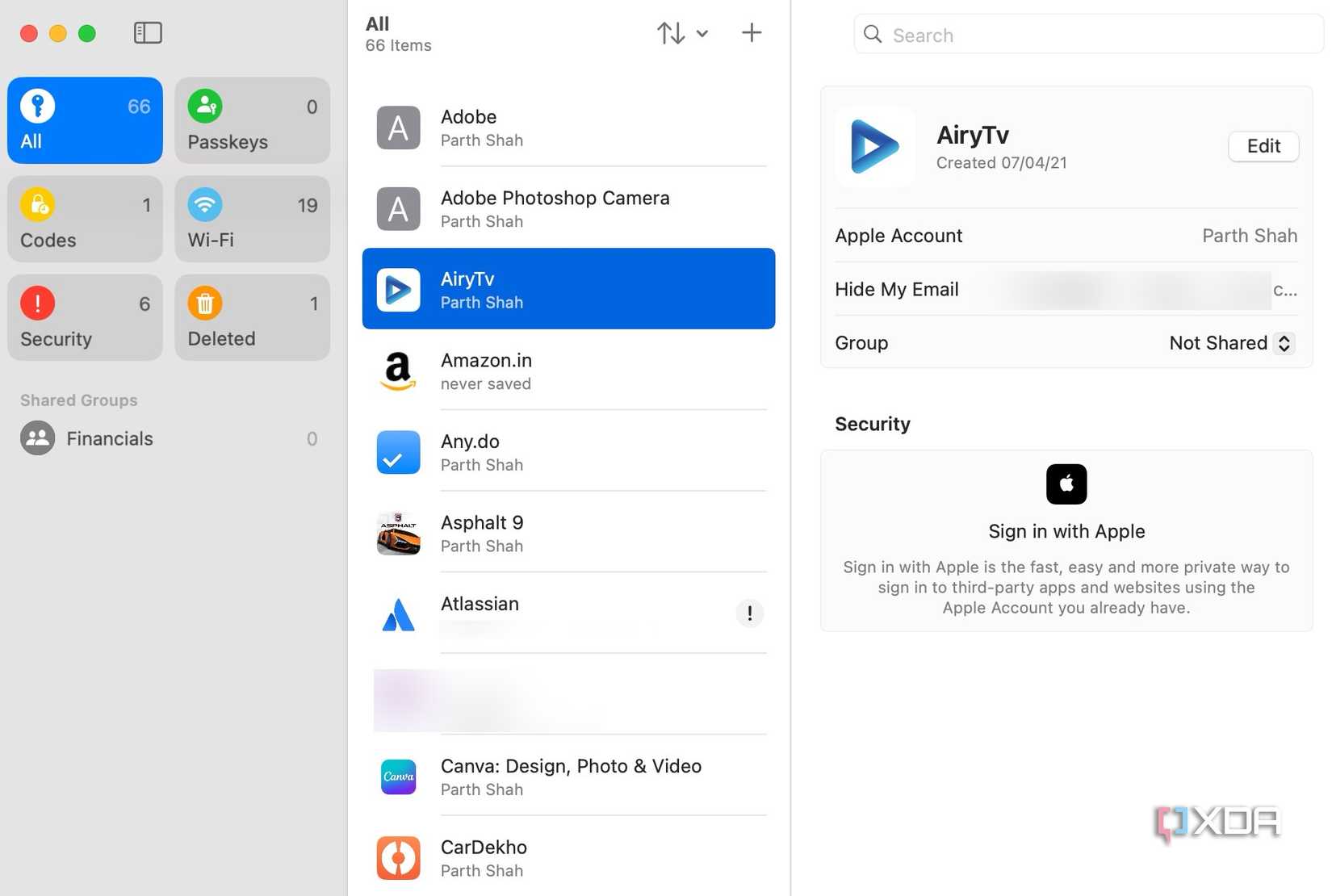Click the Apple Account row
Image resolution: width=1332 pixels, height=896 pixels.
tap(1066, 236)
